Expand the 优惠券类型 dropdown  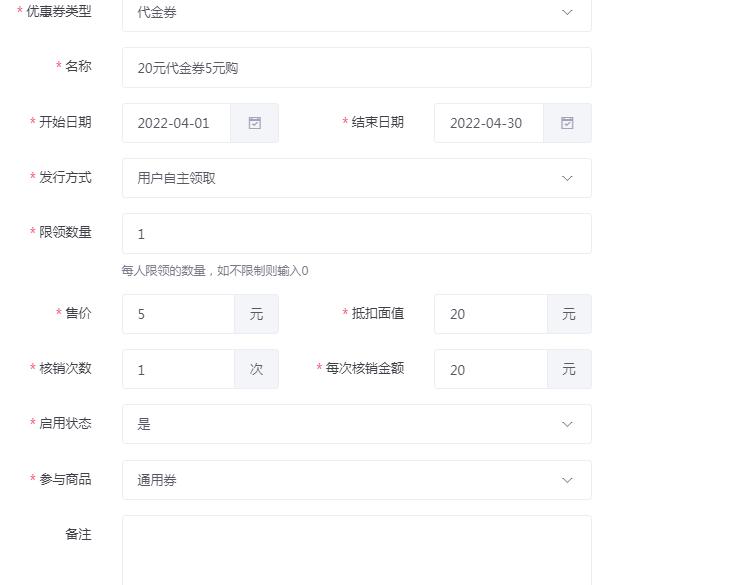(567, 13)
